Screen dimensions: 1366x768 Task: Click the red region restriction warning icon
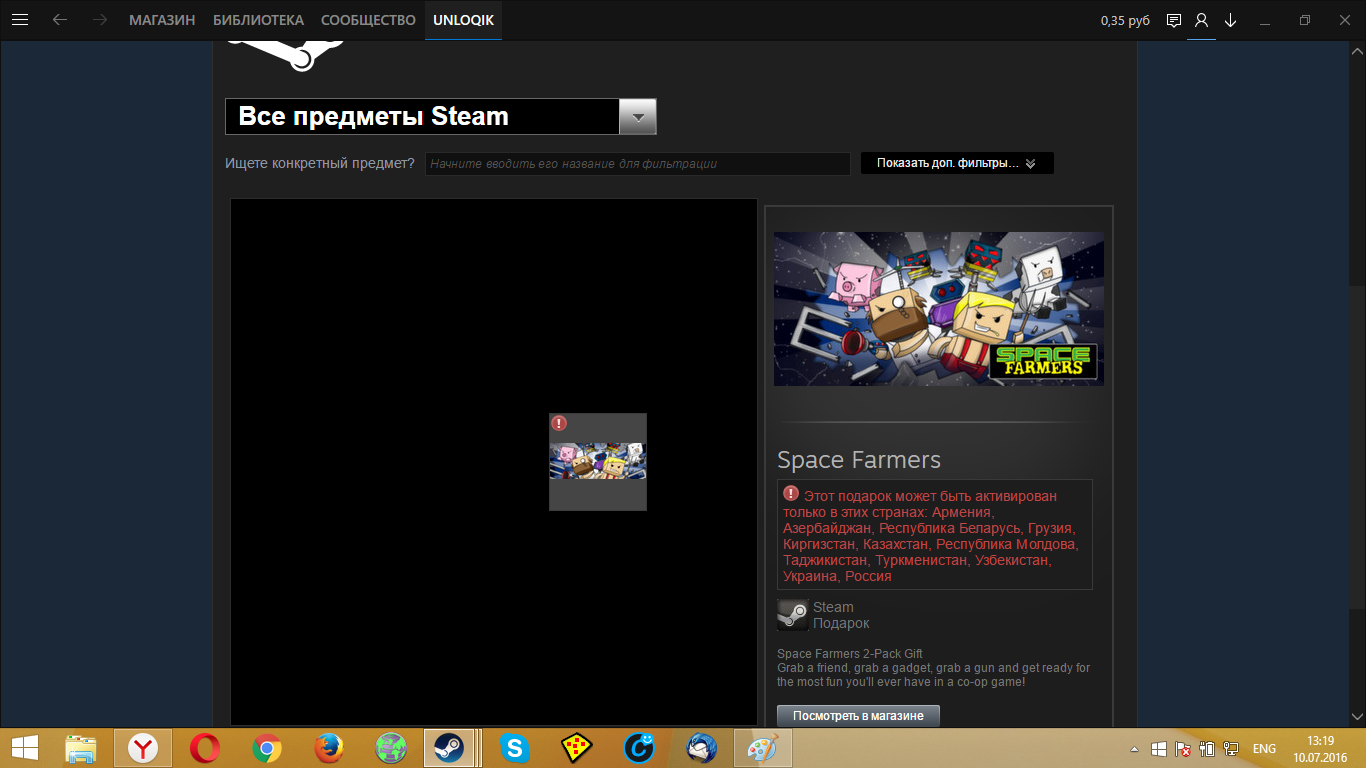click(x=791, y=494)
